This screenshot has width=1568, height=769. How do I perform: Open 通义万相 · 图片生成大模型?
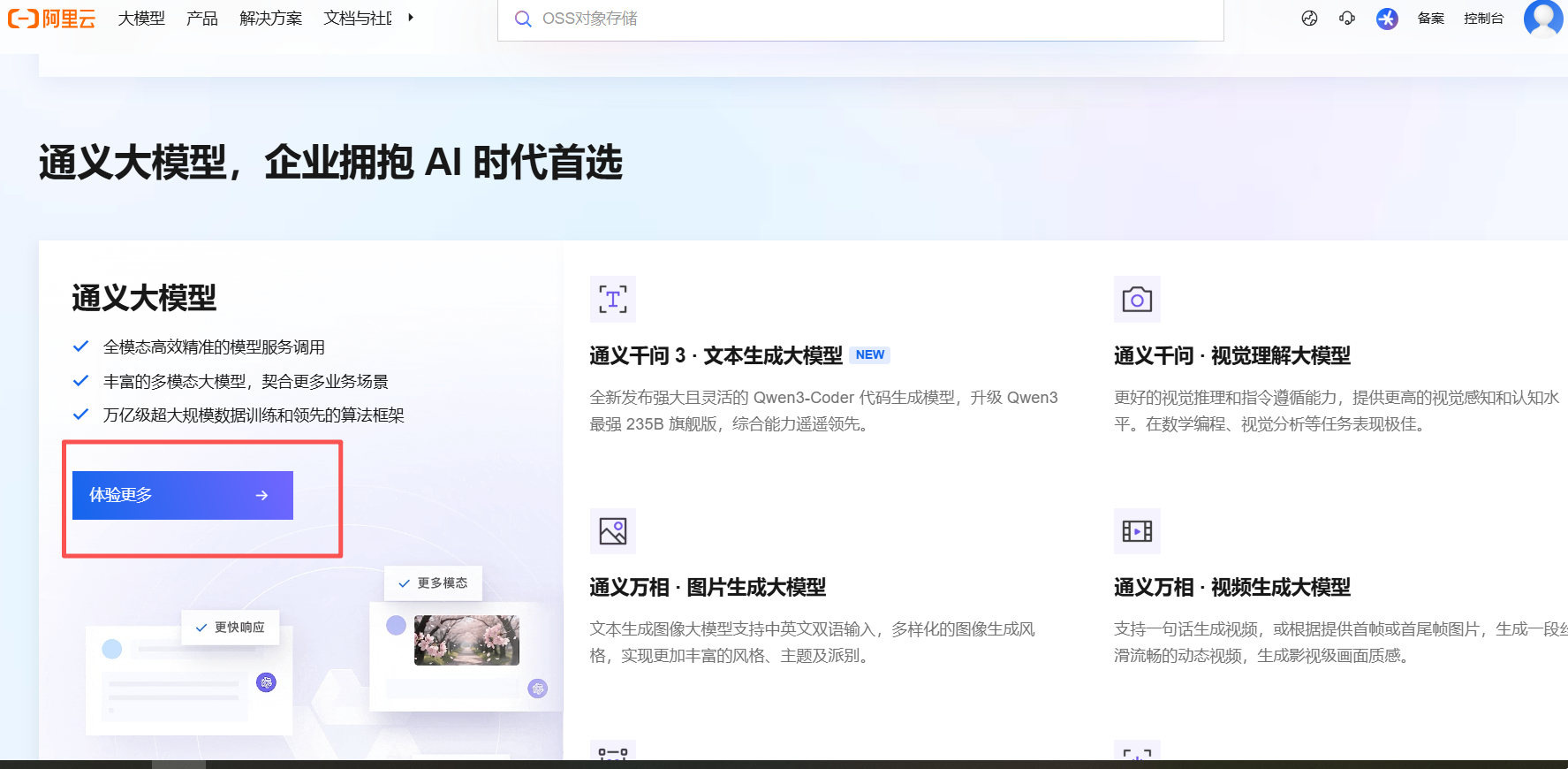(x=708, y=587)
